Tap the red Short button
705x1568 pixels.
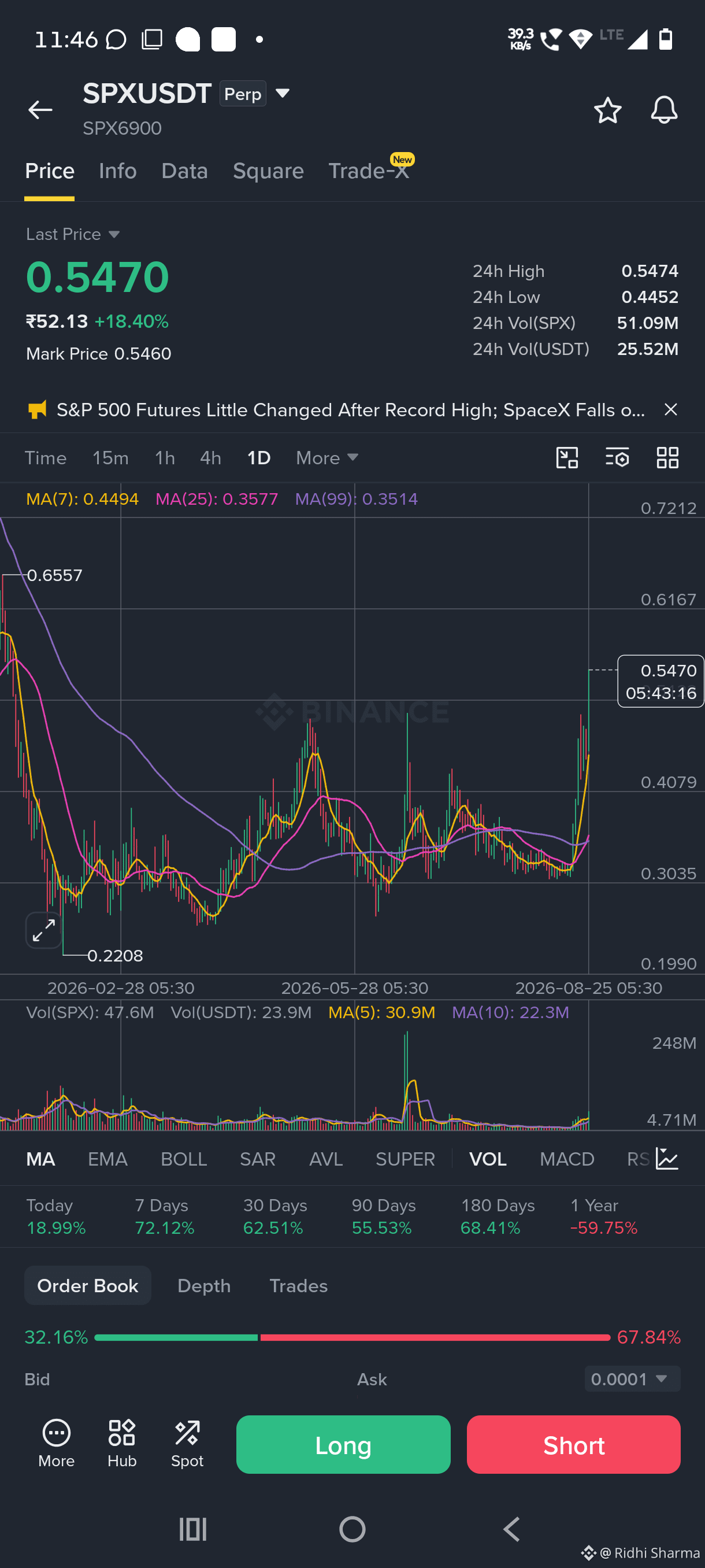(574, 1444)
